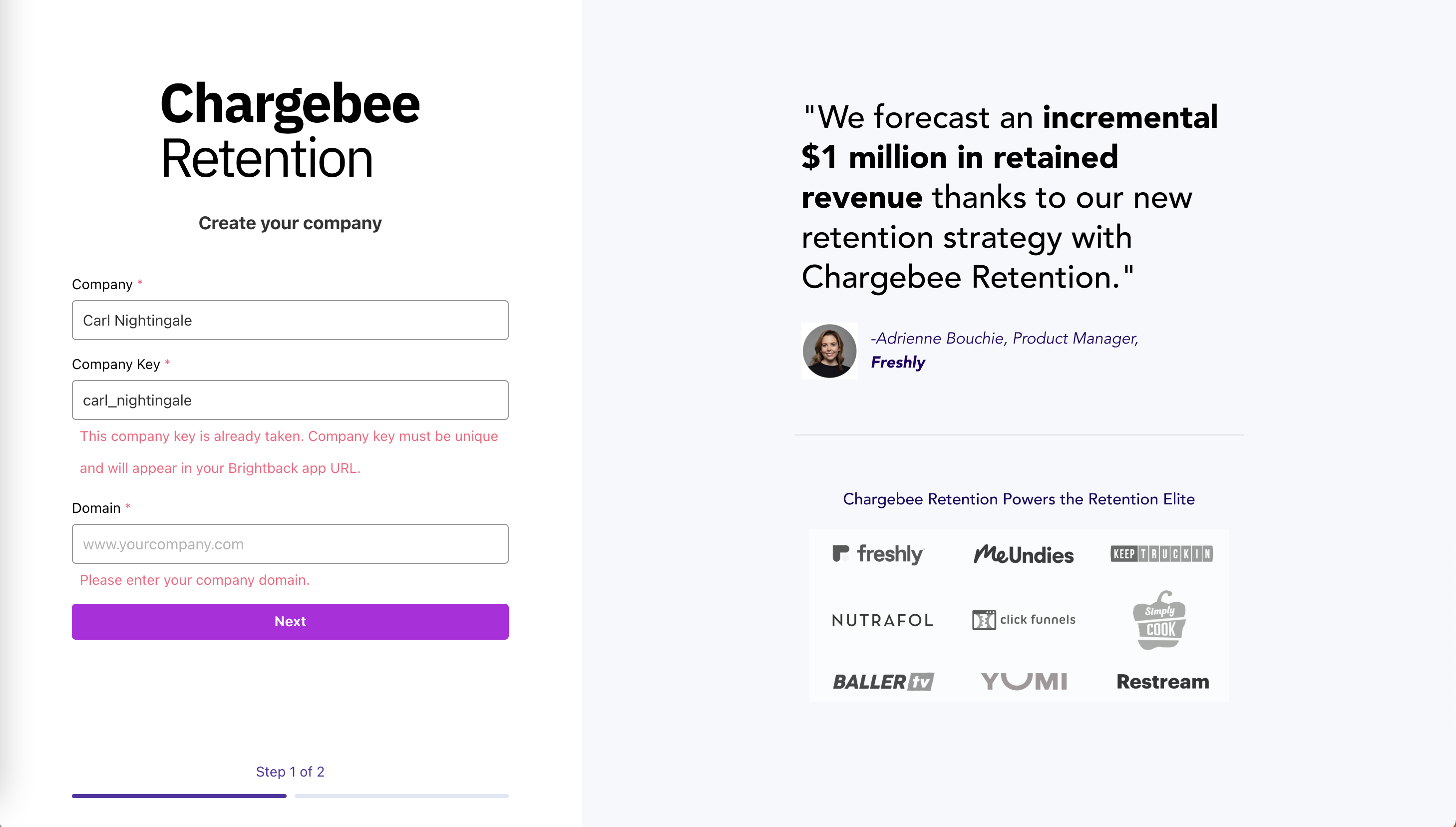Click the Chargebee Retention logo heading
The width and height of the screenshot is (1456, 827).
pos(290,131)
